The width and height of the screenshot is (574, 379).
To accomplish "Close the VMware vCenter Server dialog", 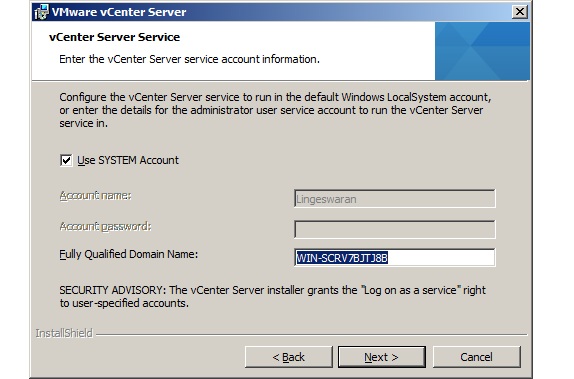I will pos(519,12).
